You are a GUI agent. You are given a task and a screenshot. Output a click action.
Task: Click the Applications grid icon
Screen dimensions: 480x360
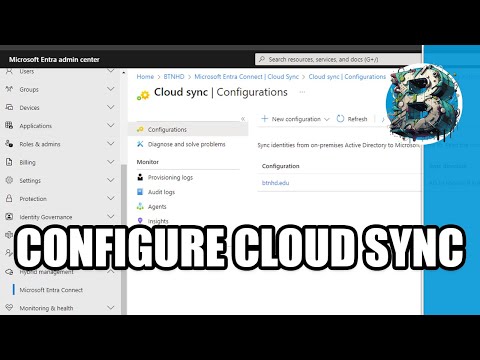(9, 125)
